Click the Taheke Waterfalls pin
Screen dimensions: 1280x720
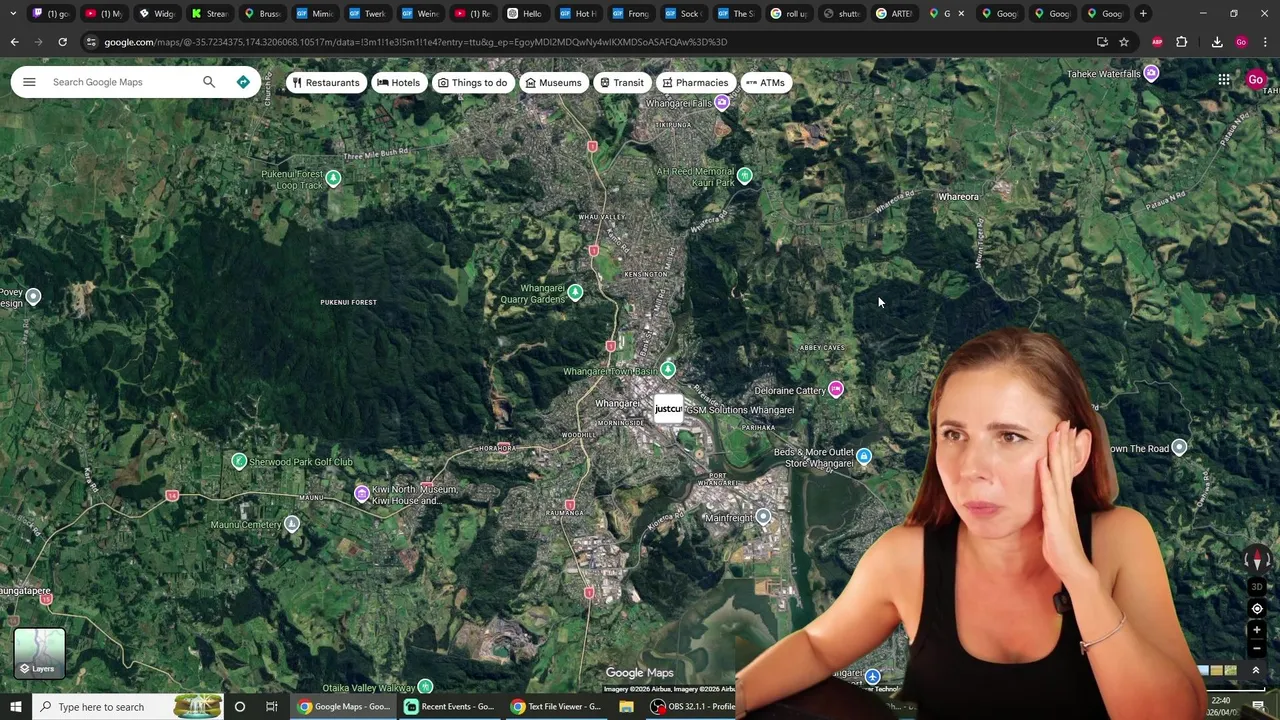click(x=1151, y=73)
